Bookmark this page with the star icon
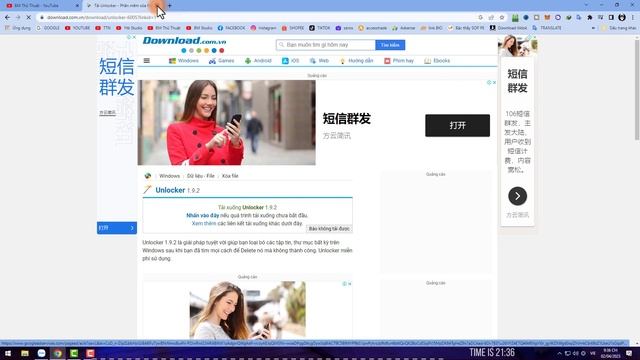Screen dimensions: 640x360 pyautogui.click(x=502, y=18)
